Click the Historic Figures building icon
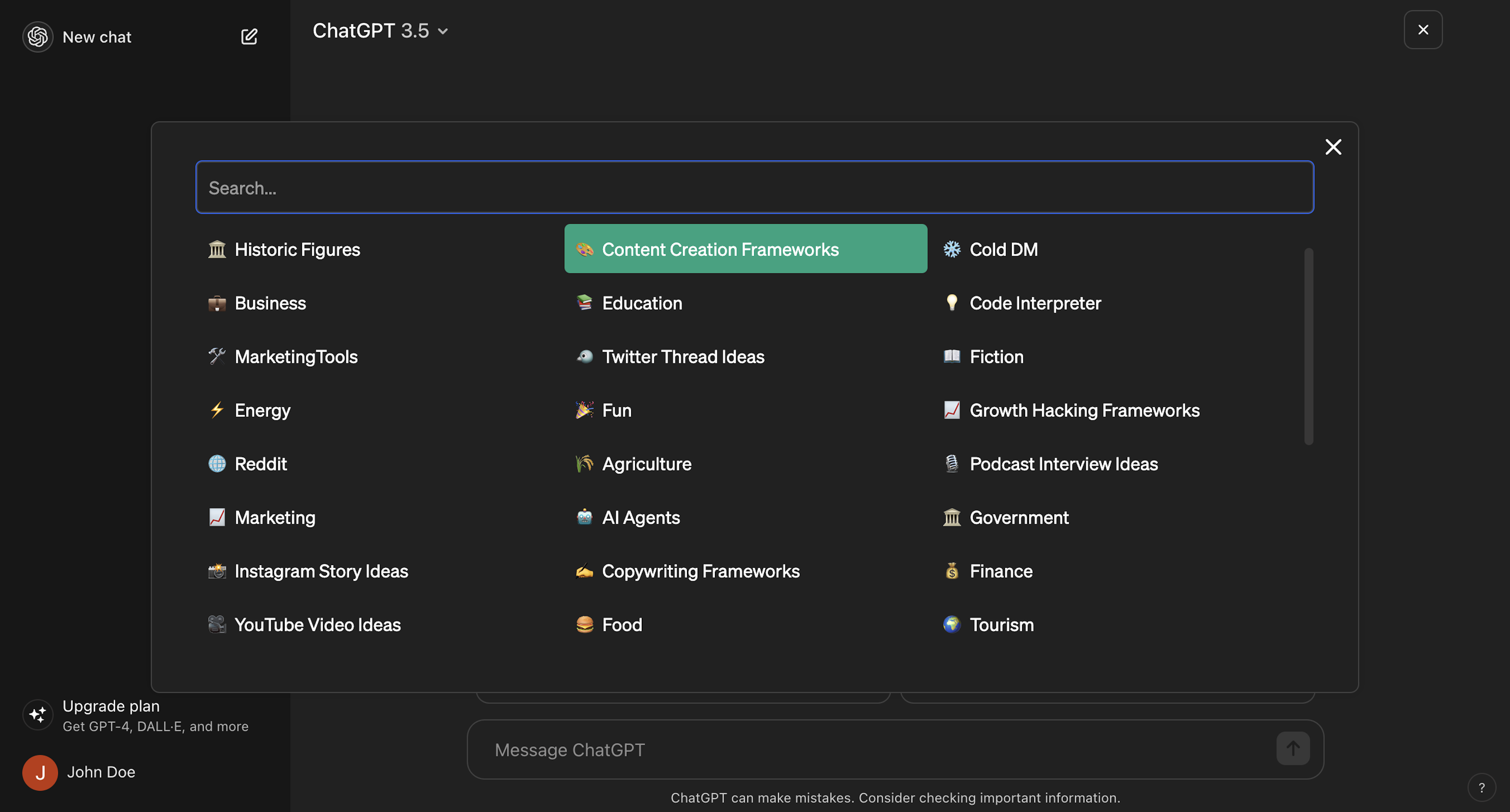 (217, 249)
